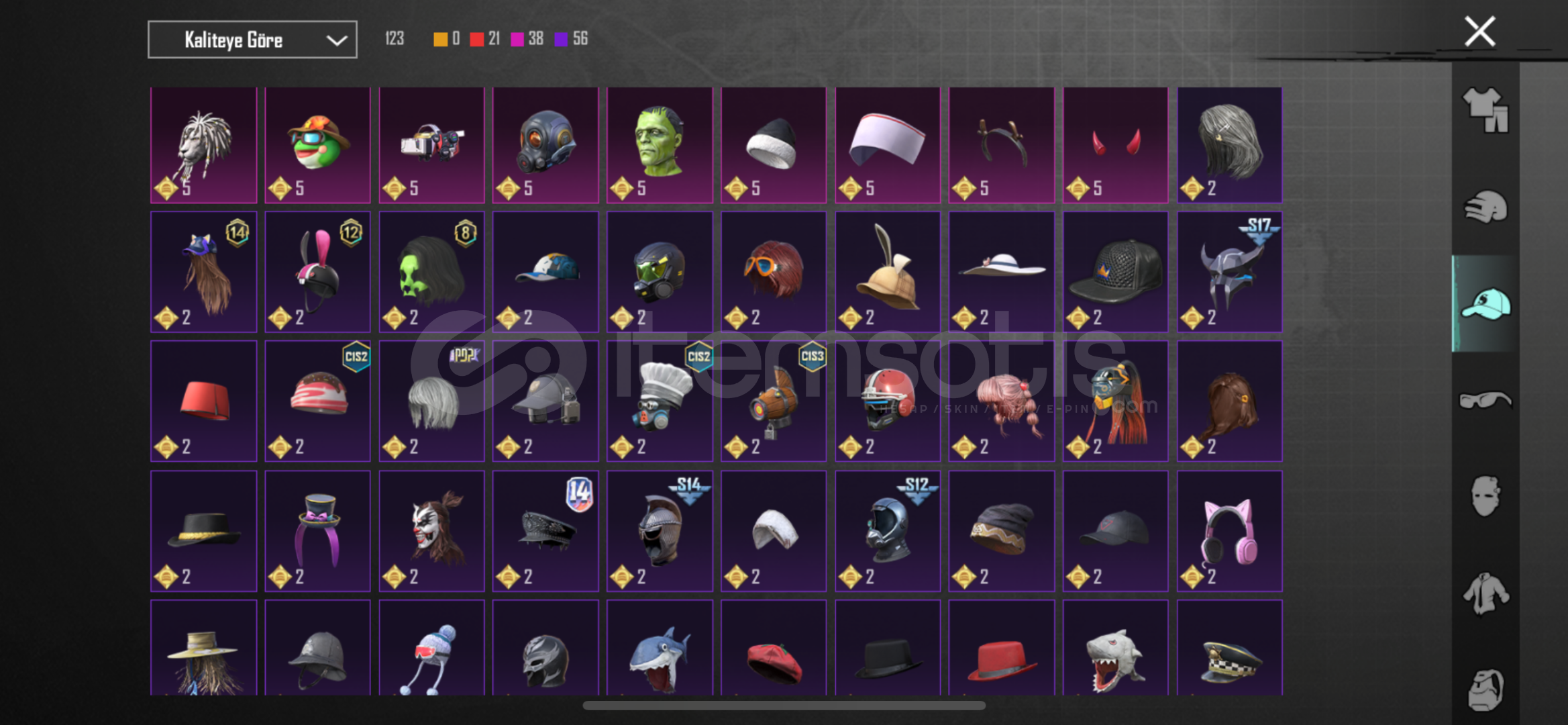This screenshot has height=725, width=1568.
Task: Filter by the pink quality swatch
Action: (x=517, y=40)
